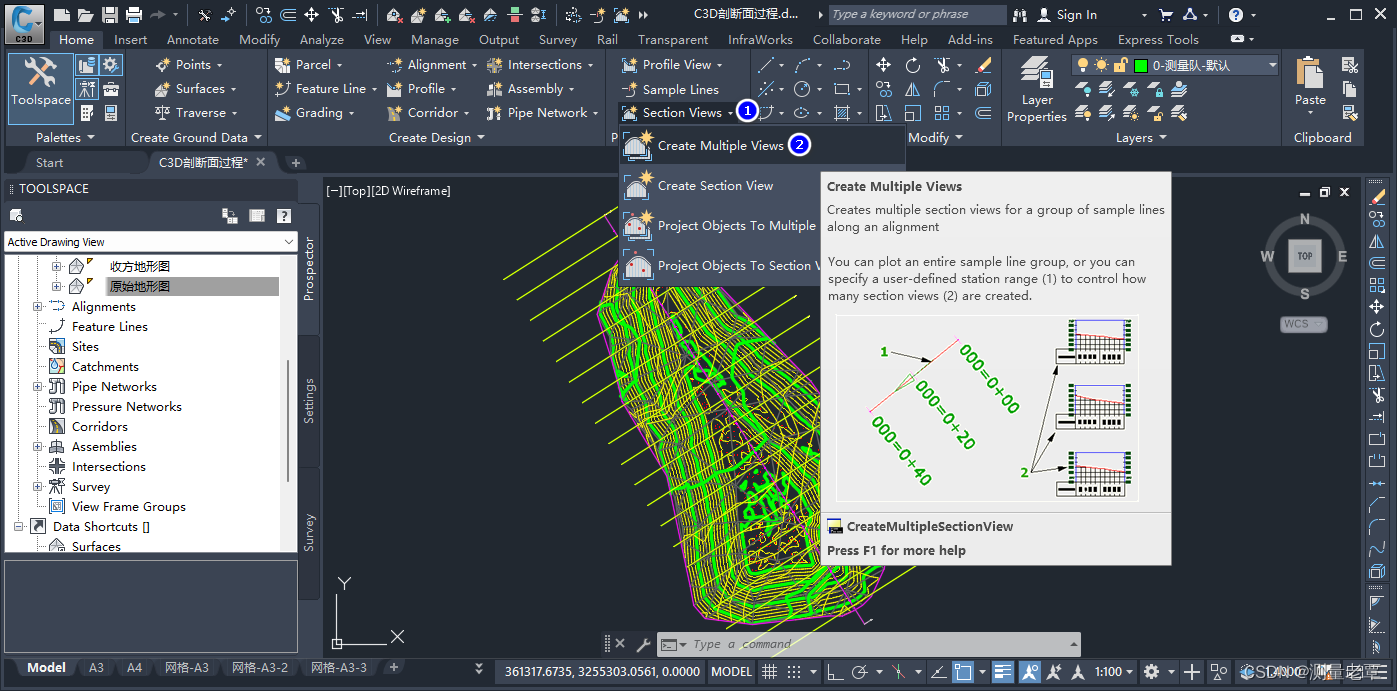1397x691 pixels.
Task: Click the Autodesk App Store cart icon
Action: click(x=1166, y=15)
